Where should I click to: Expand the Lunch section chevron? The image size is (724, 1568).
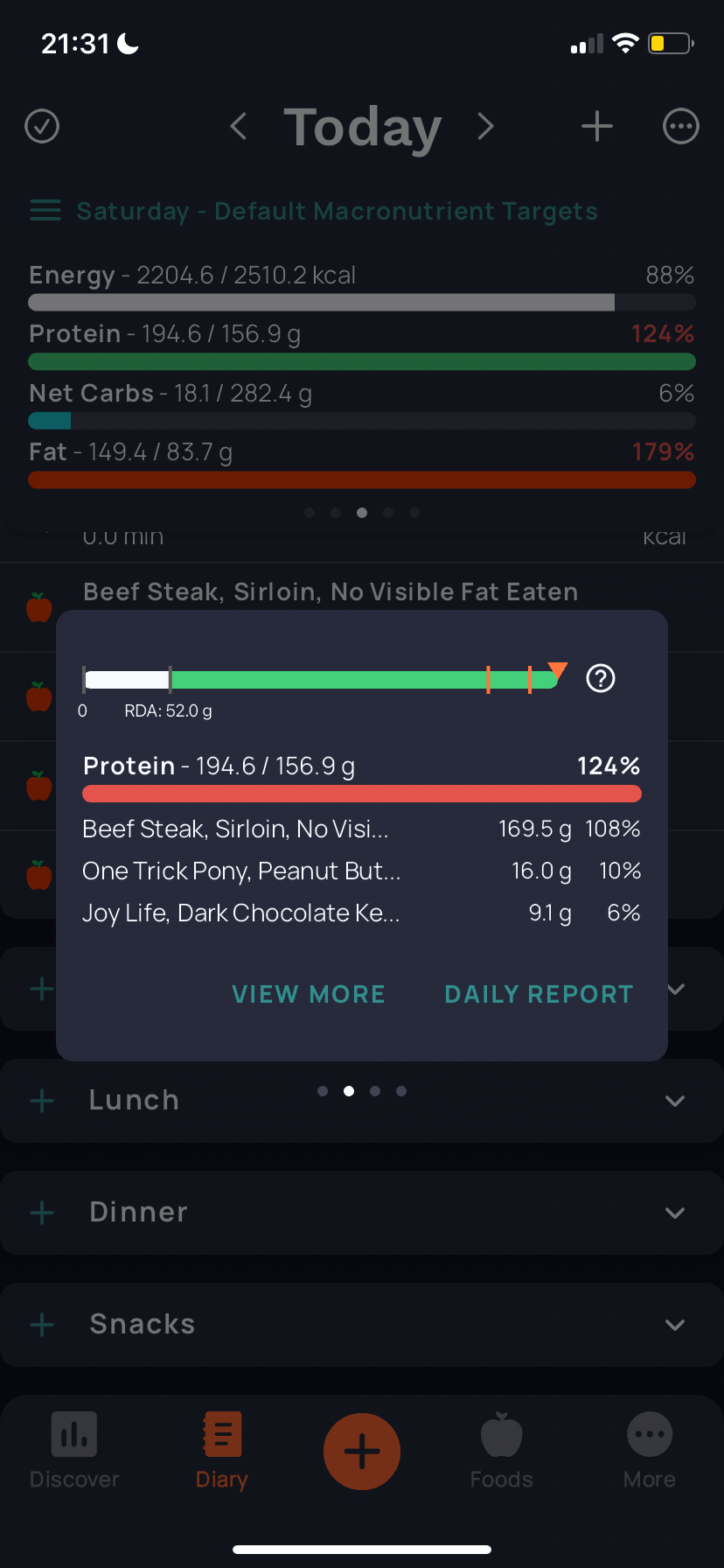pos(674,1101)
